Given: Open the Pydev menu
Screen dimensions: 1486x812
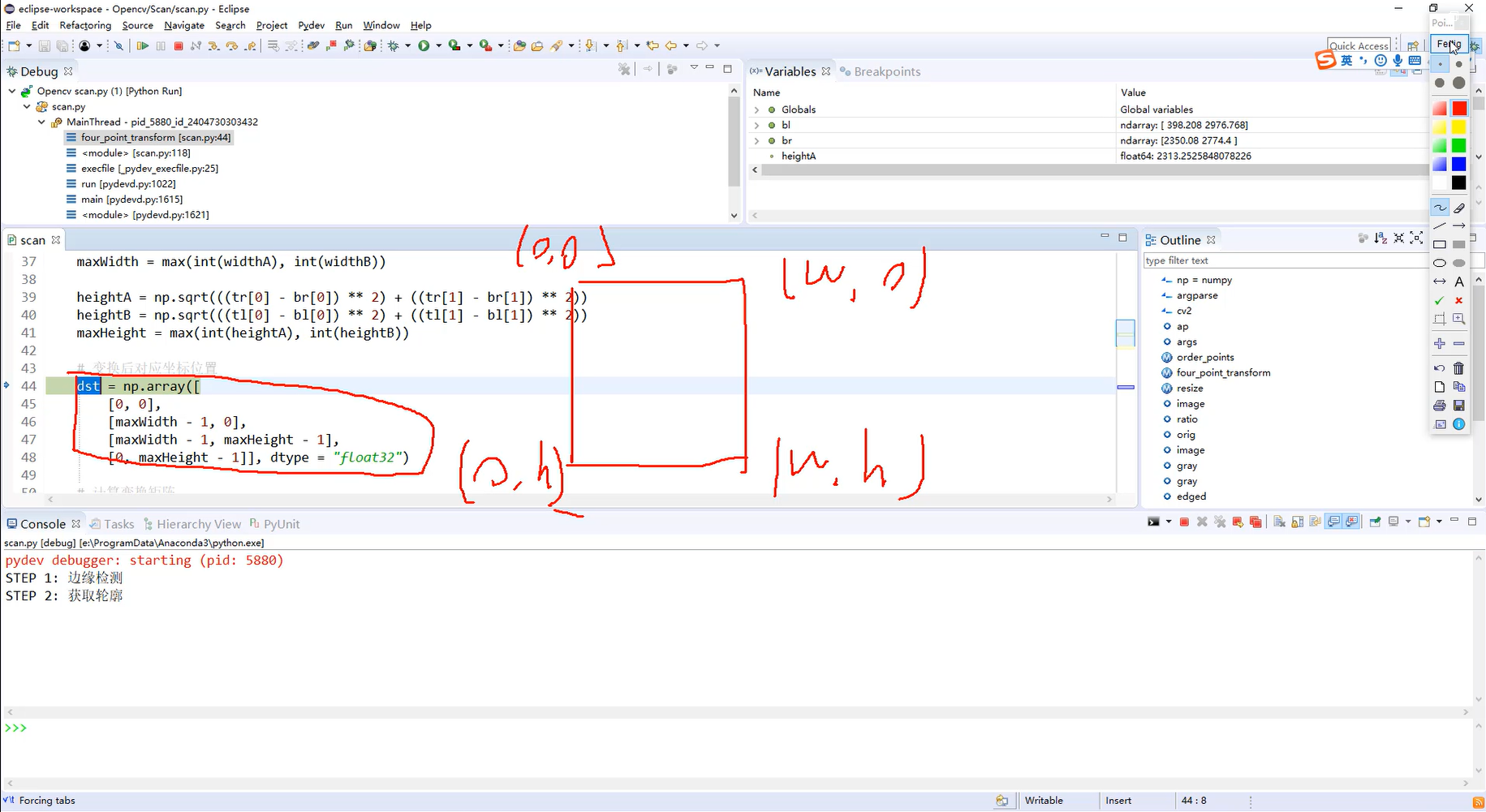Looking at the screenshot, I should click(312, 25).
